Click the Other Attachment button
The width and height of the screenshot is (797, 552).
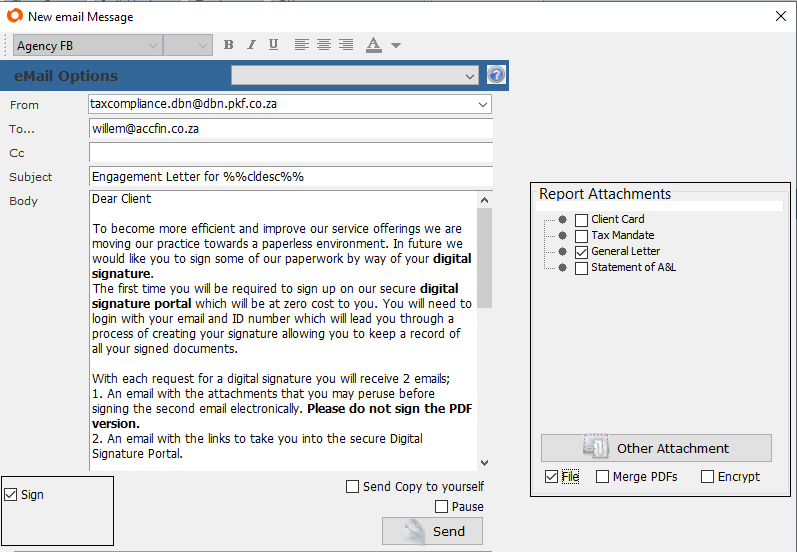point(656,448)
